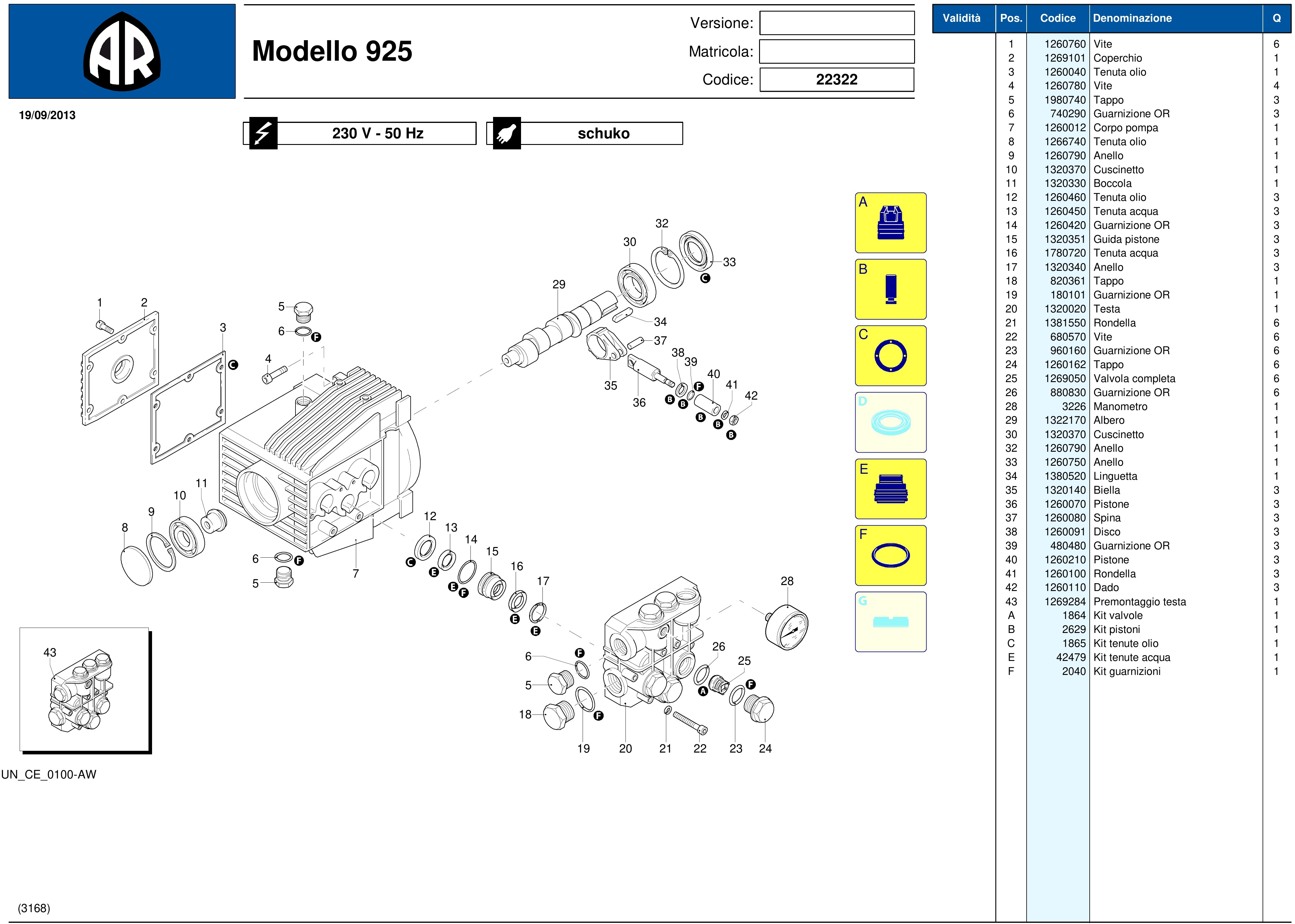Click the schuko plug icon
Image resolution: width=1295 pixels, height=924 pixels.
click(x=506, y=134)
